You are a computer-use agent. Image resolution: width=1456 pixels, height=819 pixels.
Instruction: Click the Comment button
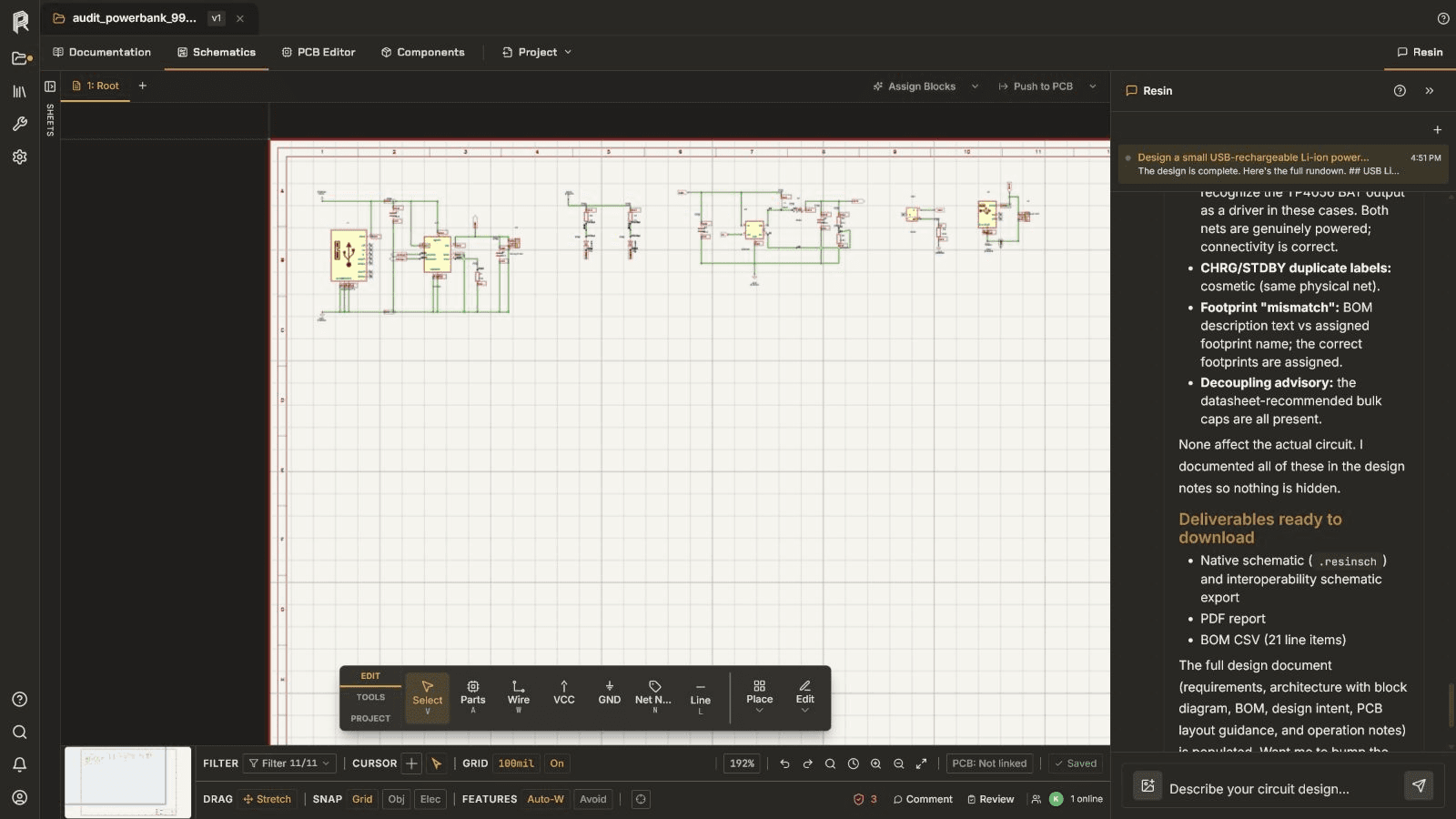click(x=923, y=799)
